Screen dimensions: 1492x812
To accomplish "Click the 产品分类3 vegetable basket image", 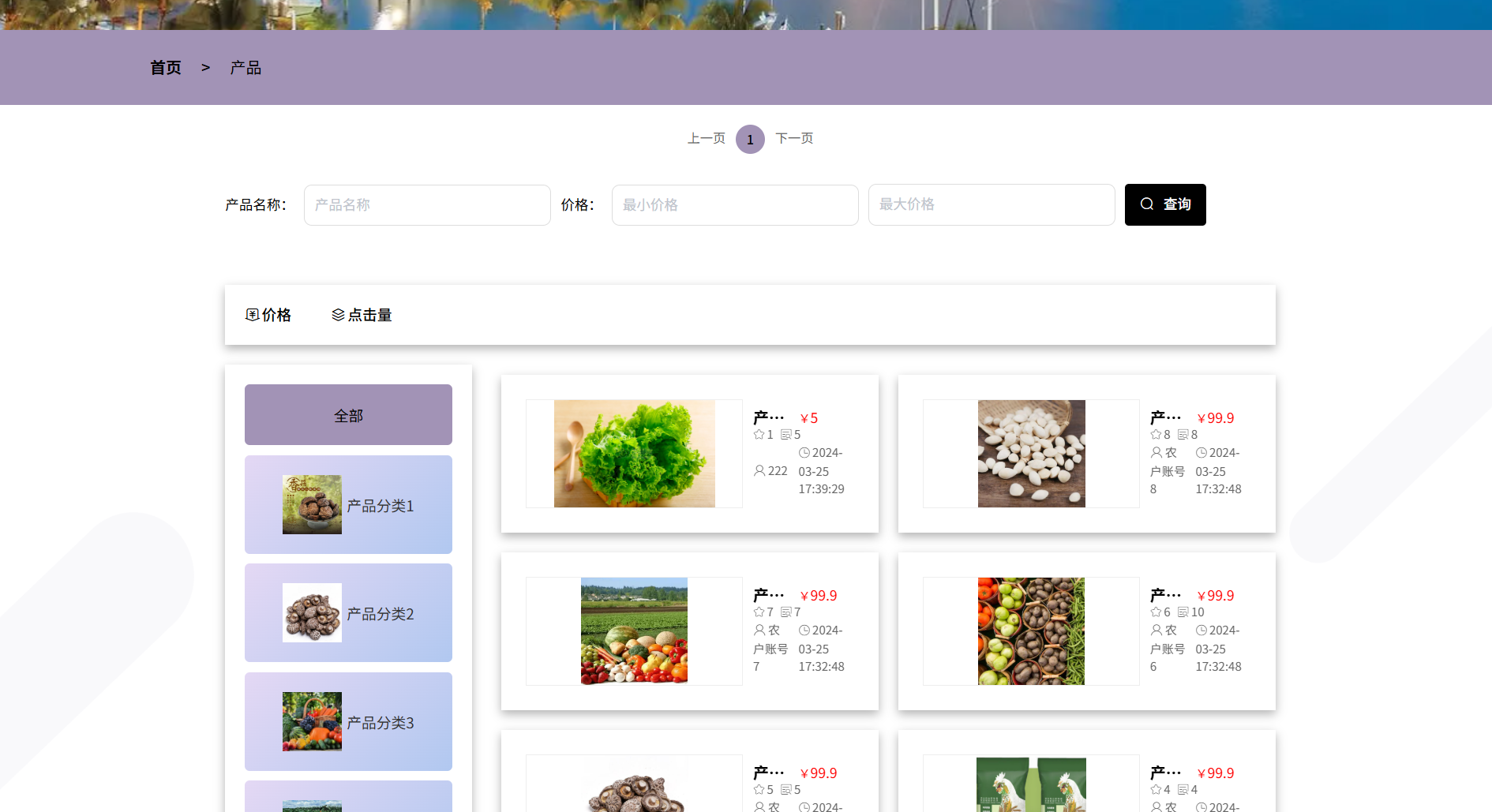I will tap(313, 722).
